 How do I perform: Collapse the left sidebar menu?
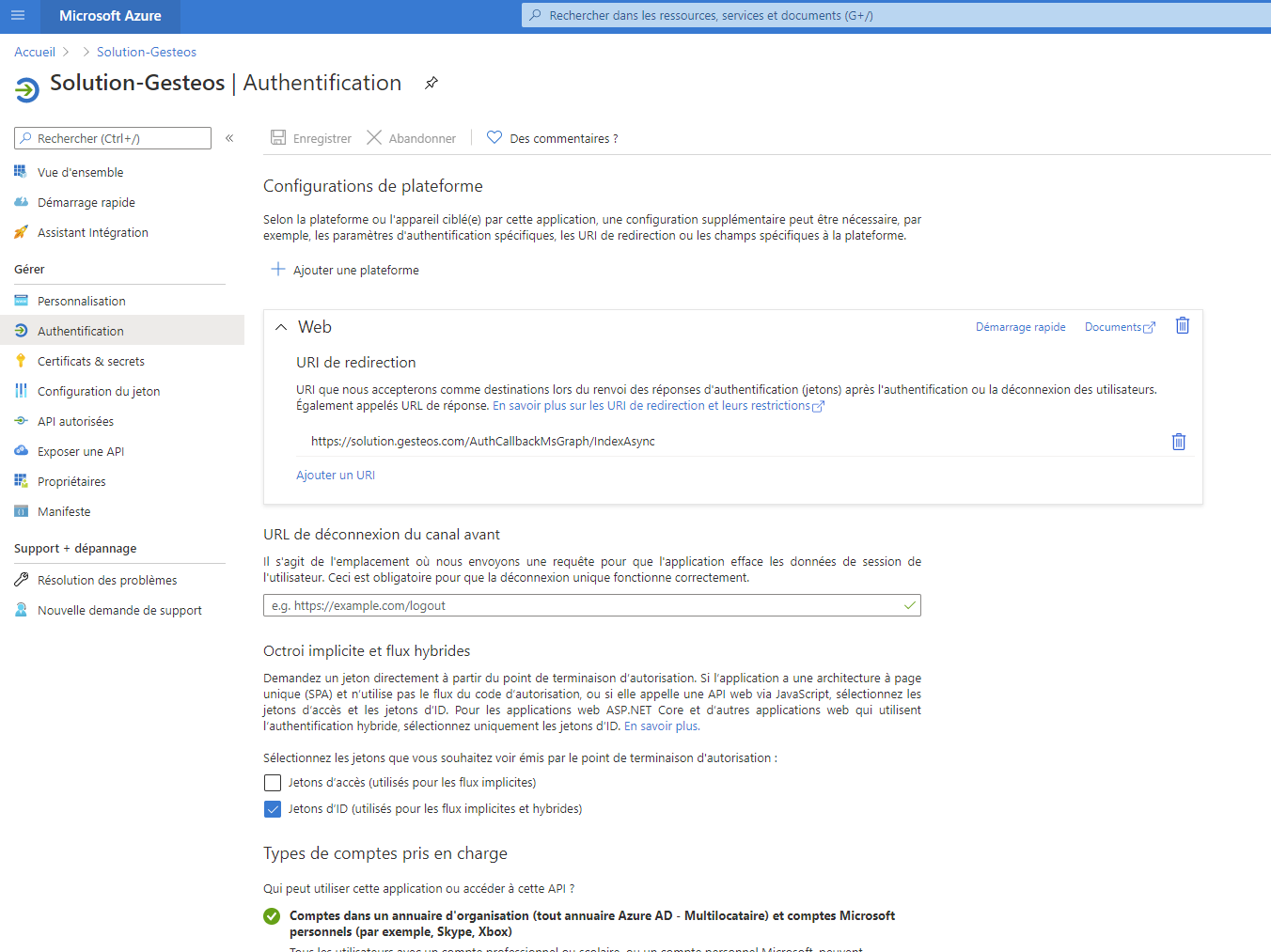click(x=229, y=138)
